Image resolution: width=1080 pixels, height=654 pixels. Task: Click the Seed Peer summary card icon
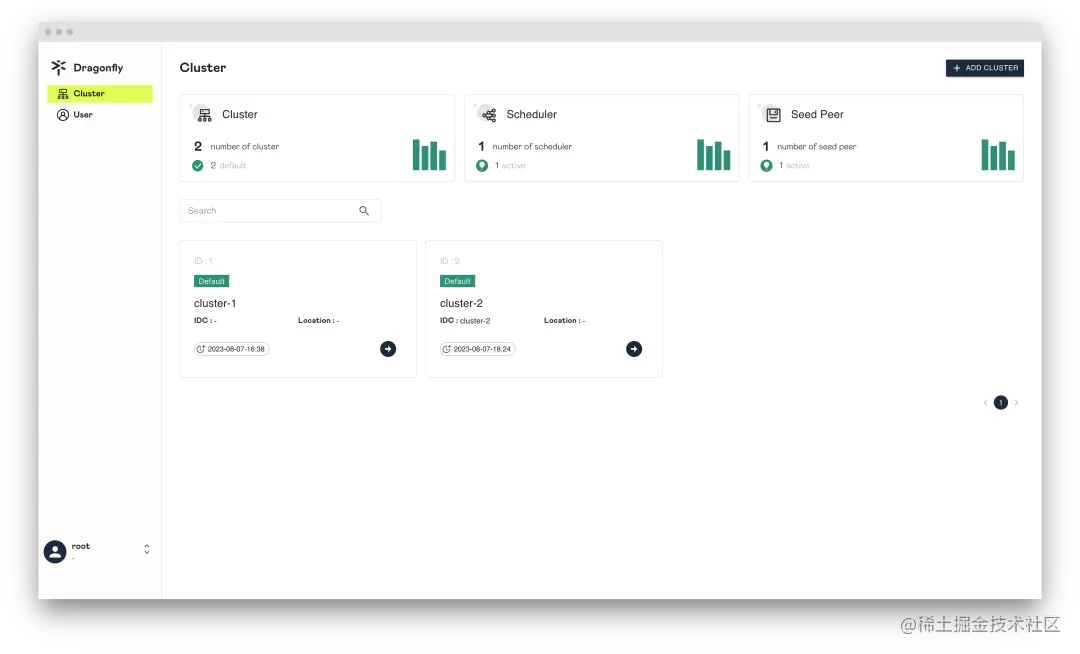[773, 115]
